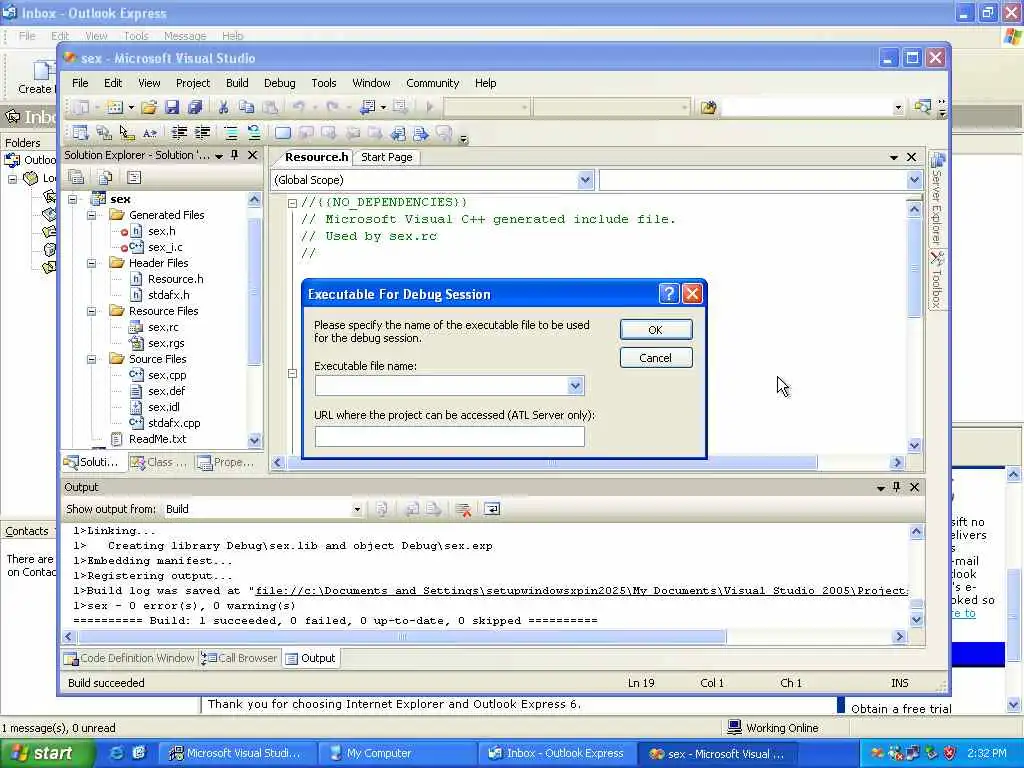
Task: Click the Display Word Completion icon
Action: point(150,133)
